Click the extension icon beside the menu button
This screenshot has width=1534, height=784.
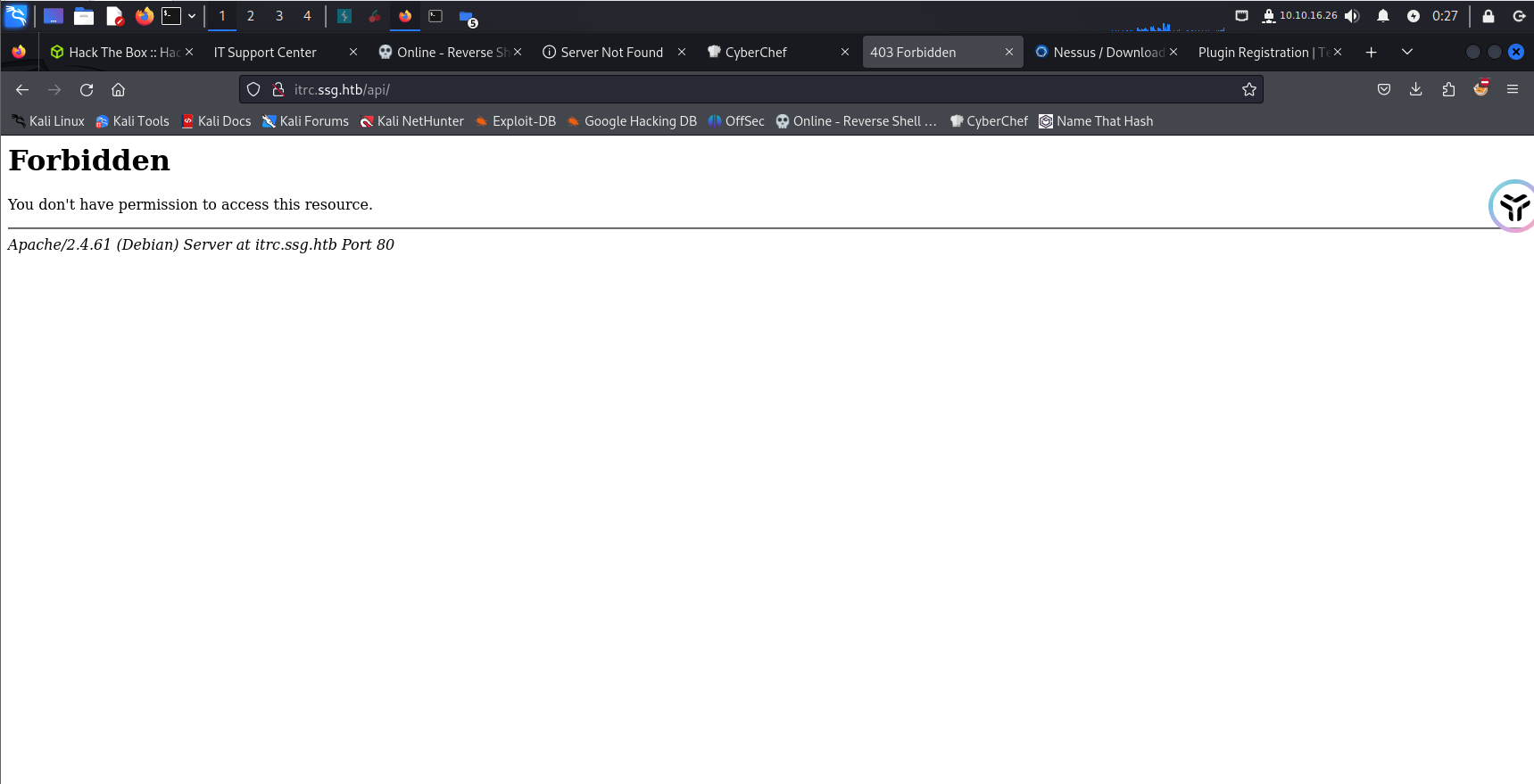1481,88
